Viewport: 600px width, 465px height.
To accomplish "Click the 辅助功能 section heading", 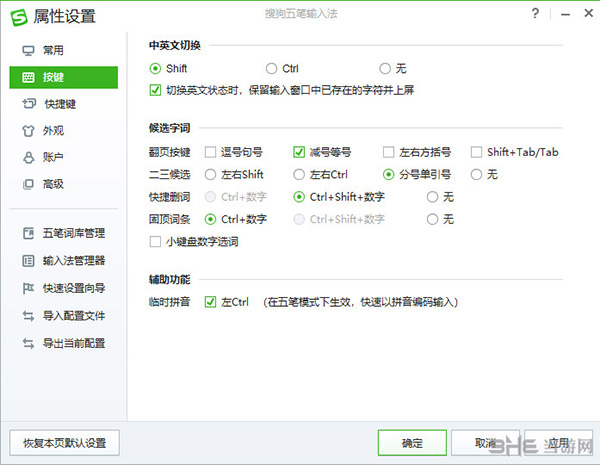I will pos(170,280).
